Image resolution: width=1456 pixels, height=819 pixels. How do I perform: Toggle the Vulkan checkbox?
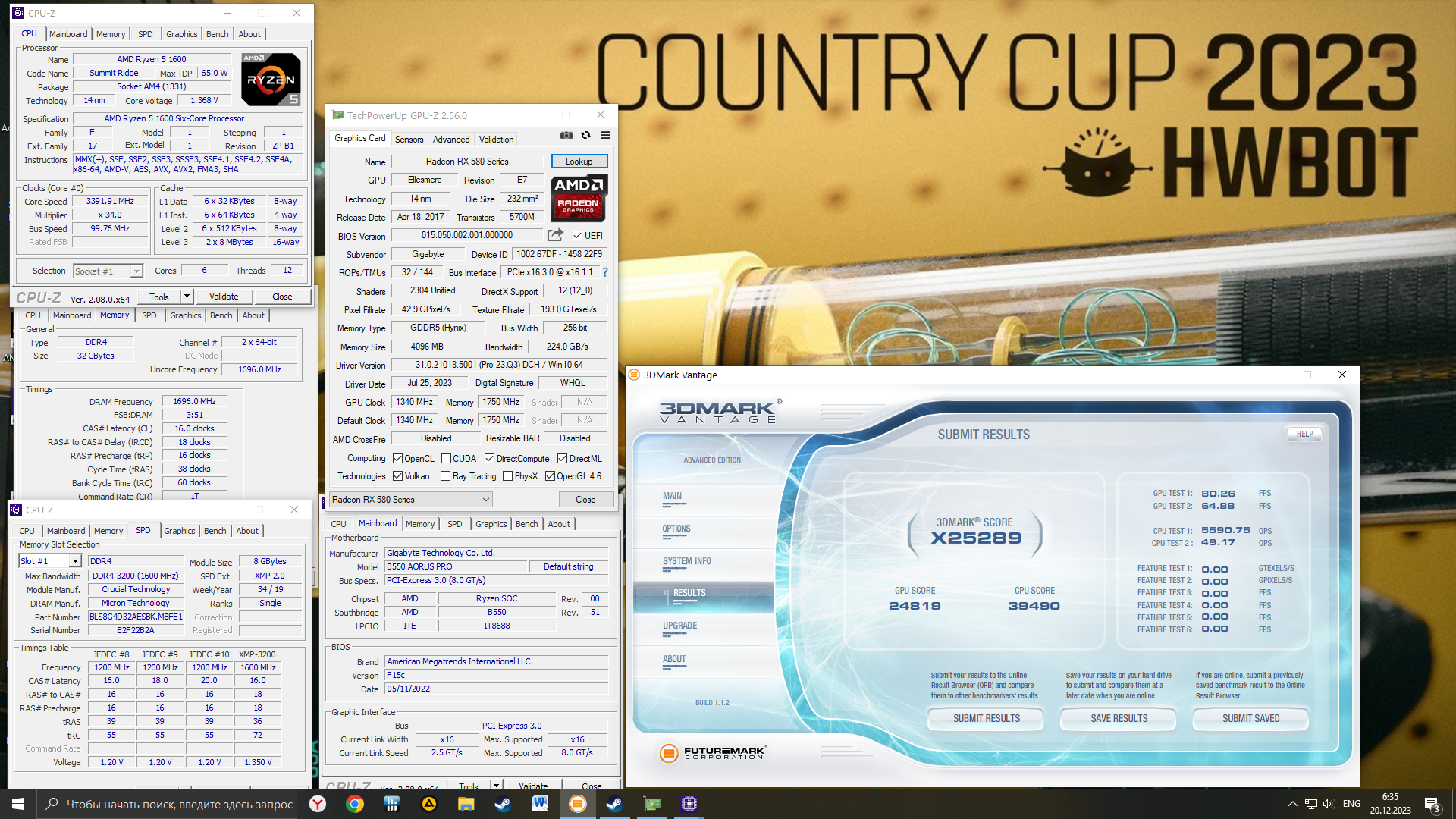[397, 476]
